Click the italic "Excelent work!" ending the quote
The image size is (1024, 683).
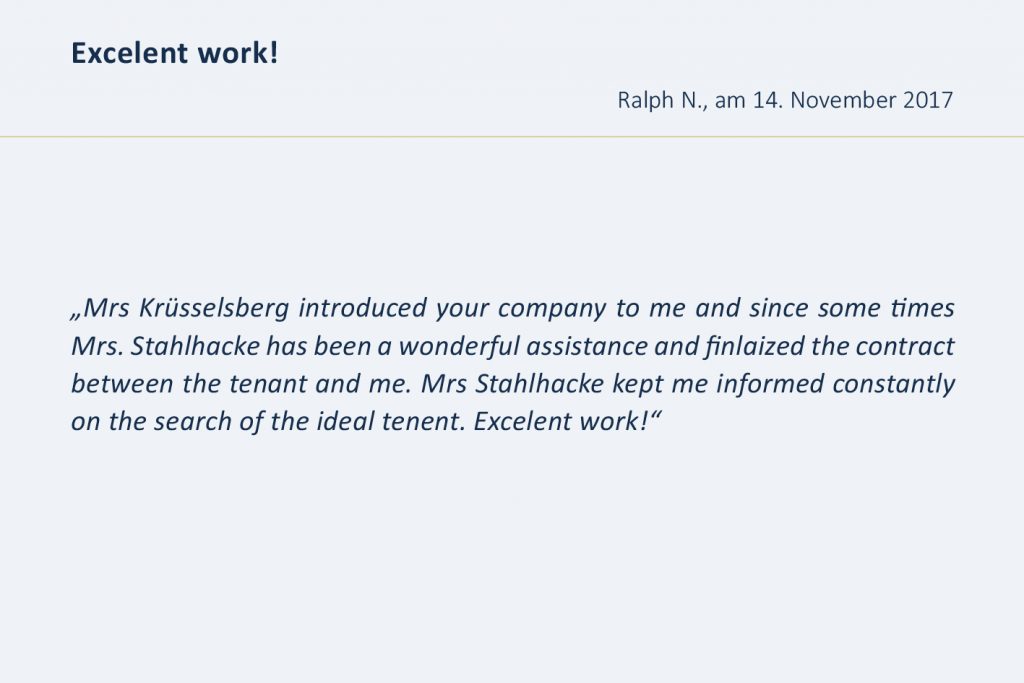(x=564, y=421)
